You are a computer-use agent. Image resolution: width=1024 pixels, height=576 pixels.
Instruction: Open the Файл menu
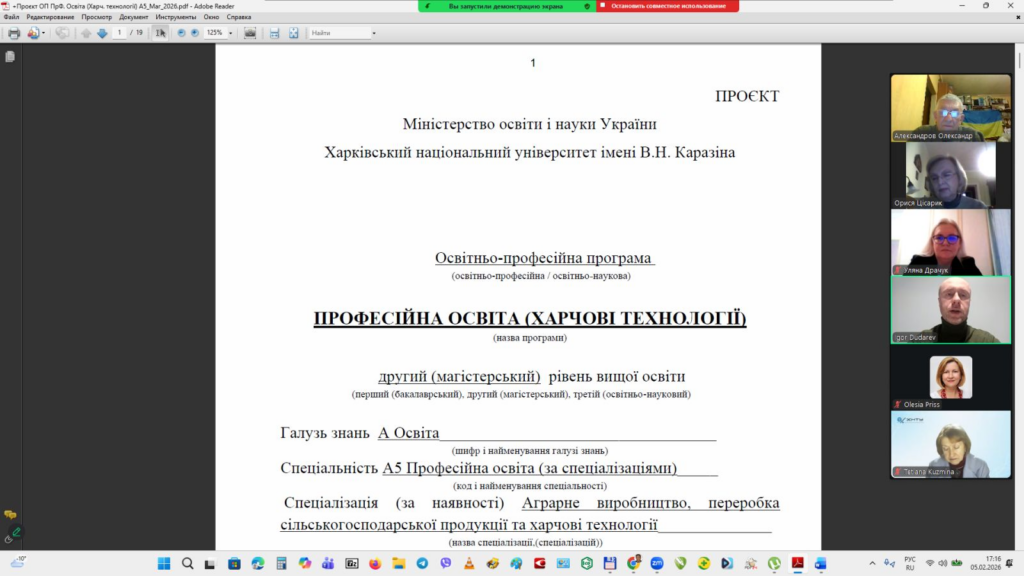11,17
